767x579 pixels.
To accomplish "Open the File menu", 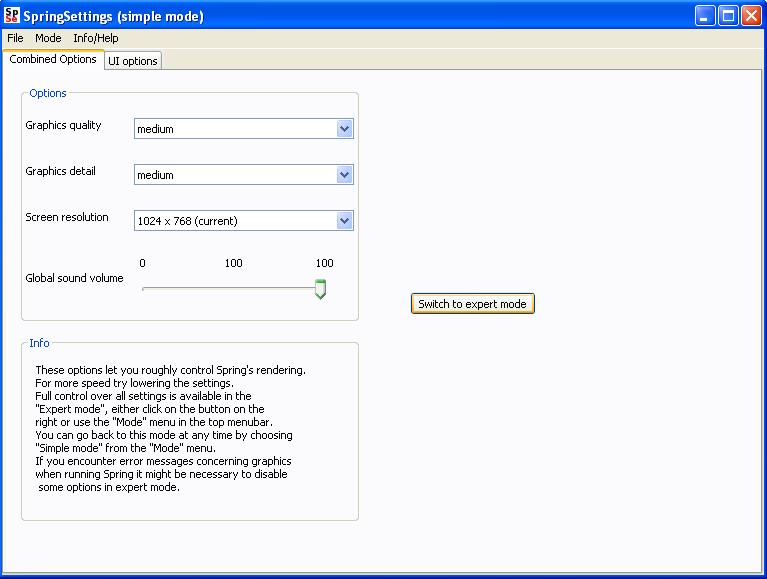I will (x=15, y=38).
